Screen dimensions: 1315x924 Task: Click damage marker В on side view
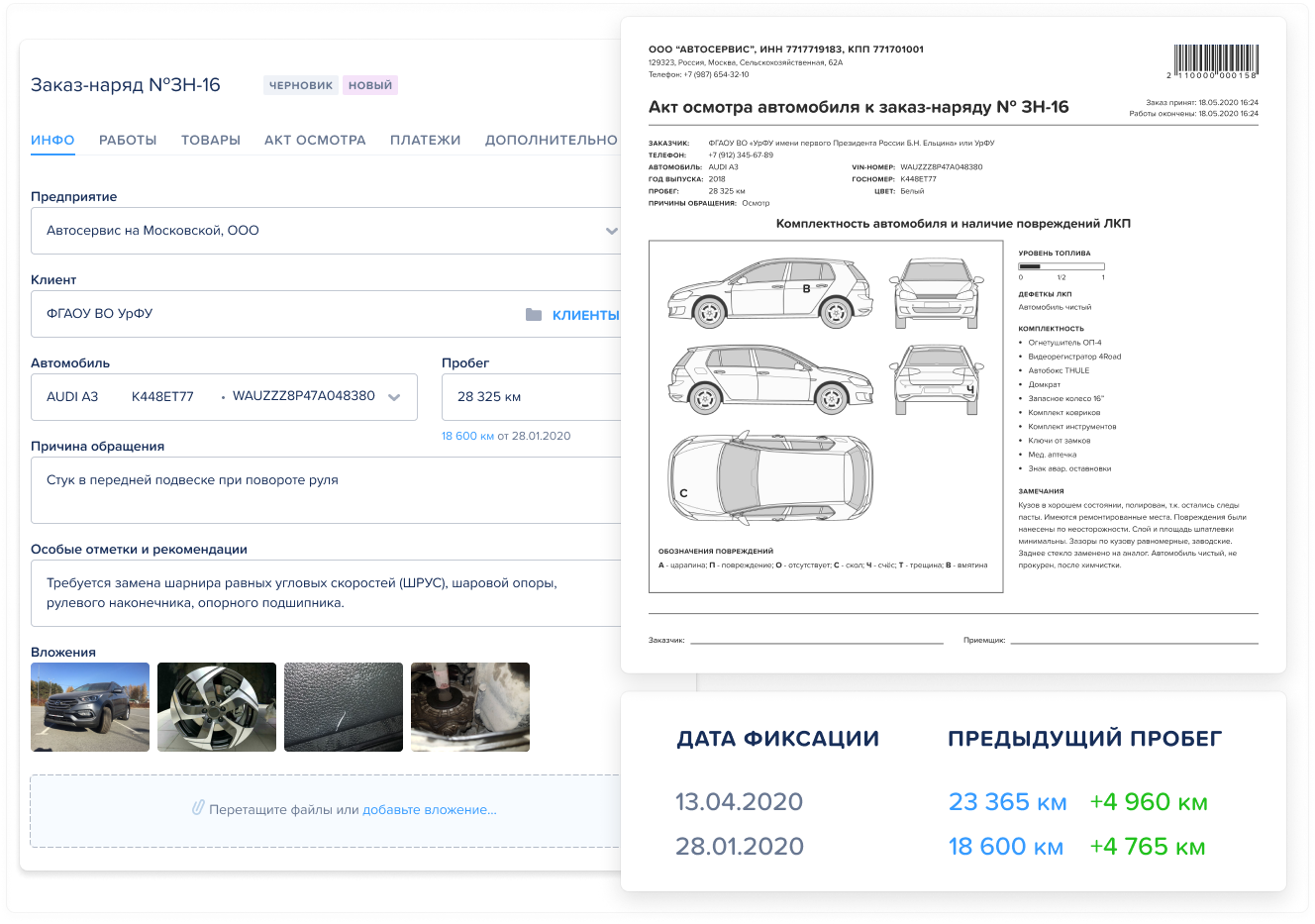pos(806,289)
